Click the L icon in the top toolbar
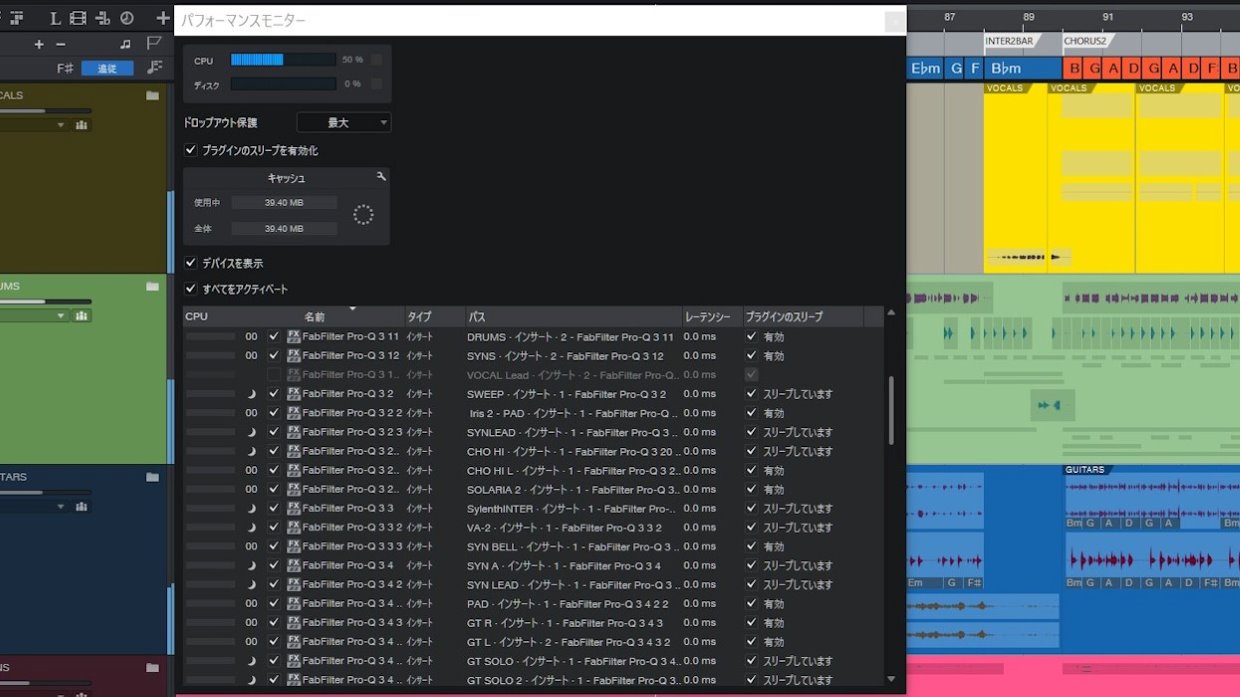1240x697 pixels. click(x=55, y=18)
